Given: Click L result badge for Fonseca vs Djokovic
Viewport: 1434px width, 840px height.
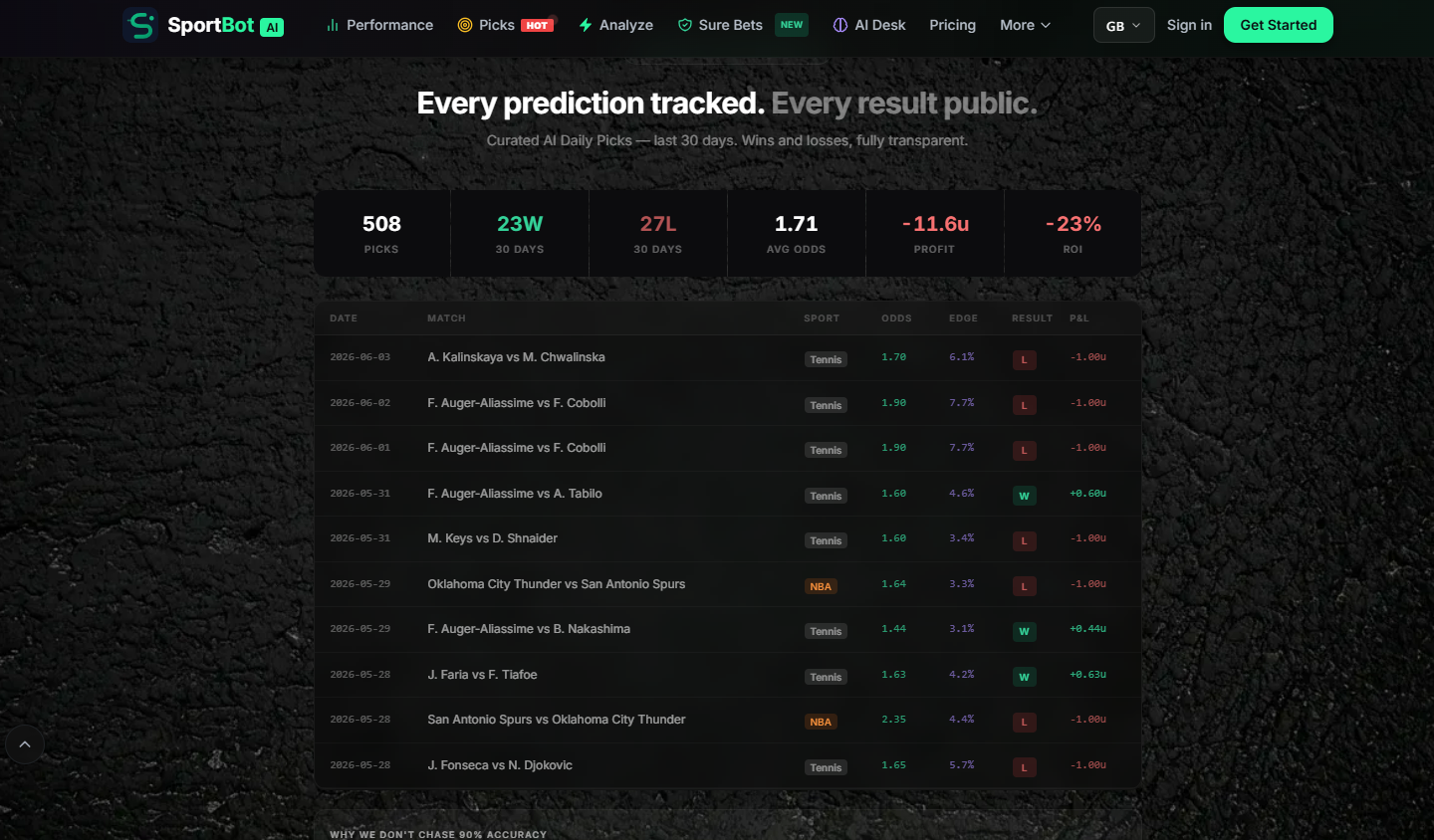Looking at the screenshot, I should (1024, 767).
